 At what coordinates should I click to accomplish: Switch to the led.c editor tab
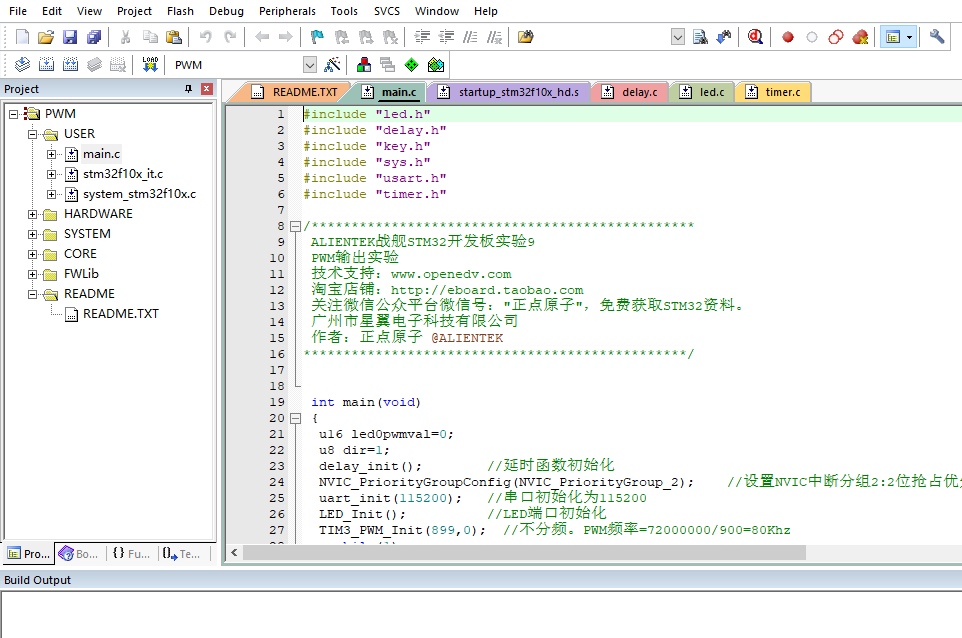[x=702, y=92]
